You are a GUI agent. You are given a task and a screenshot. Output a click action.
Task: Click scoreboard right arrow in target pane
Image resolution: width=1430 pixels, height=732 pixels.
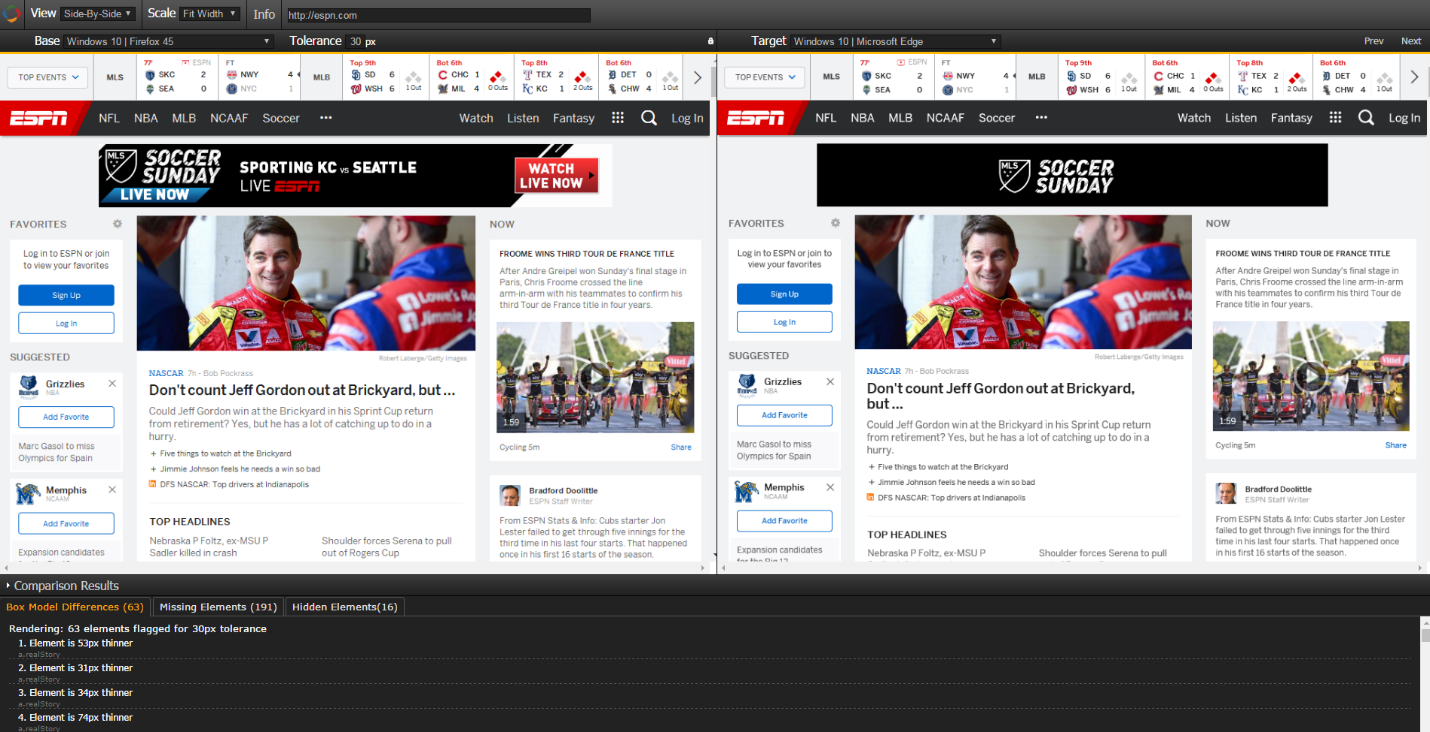[x=1414, y=77]
